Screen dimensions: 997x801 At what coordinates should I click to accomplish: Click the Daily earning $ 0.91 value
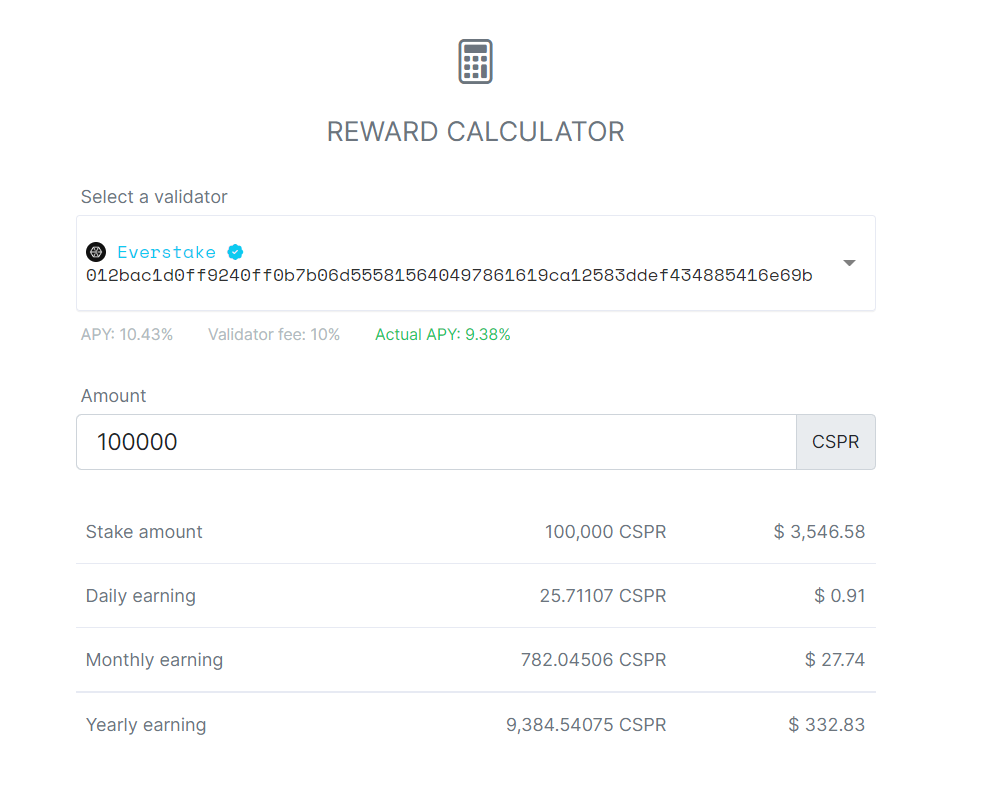(839, 596)
